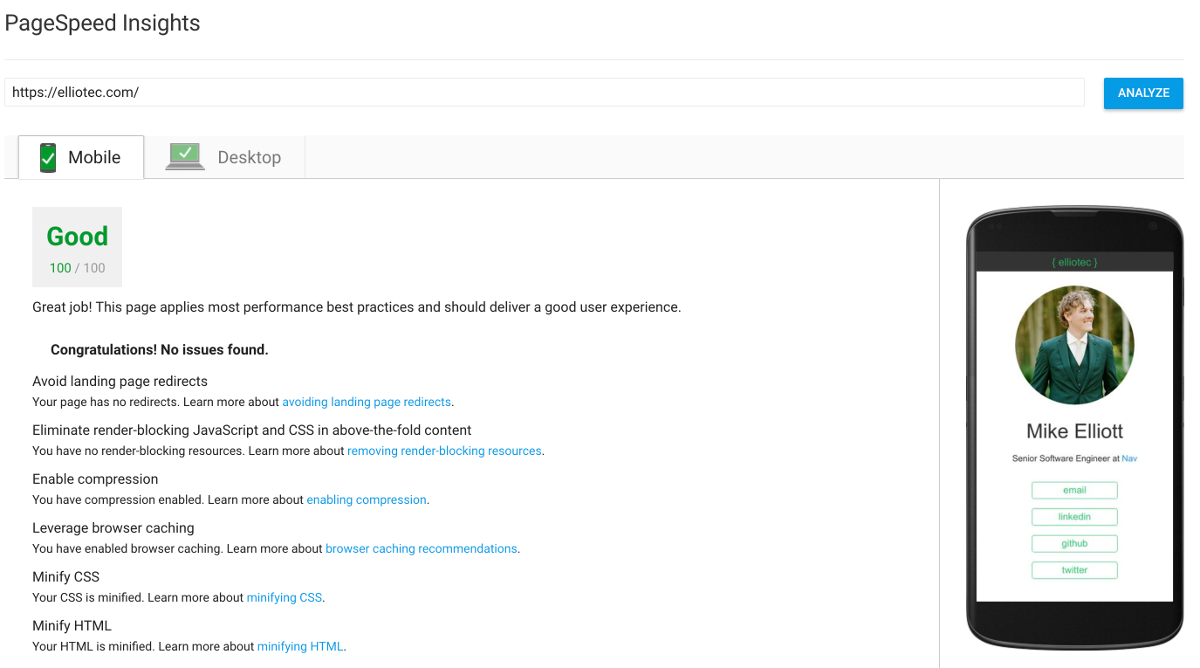Open the minifying HTML link
This screenshot has height=668, width=1200.
click(x=300, y=647)
